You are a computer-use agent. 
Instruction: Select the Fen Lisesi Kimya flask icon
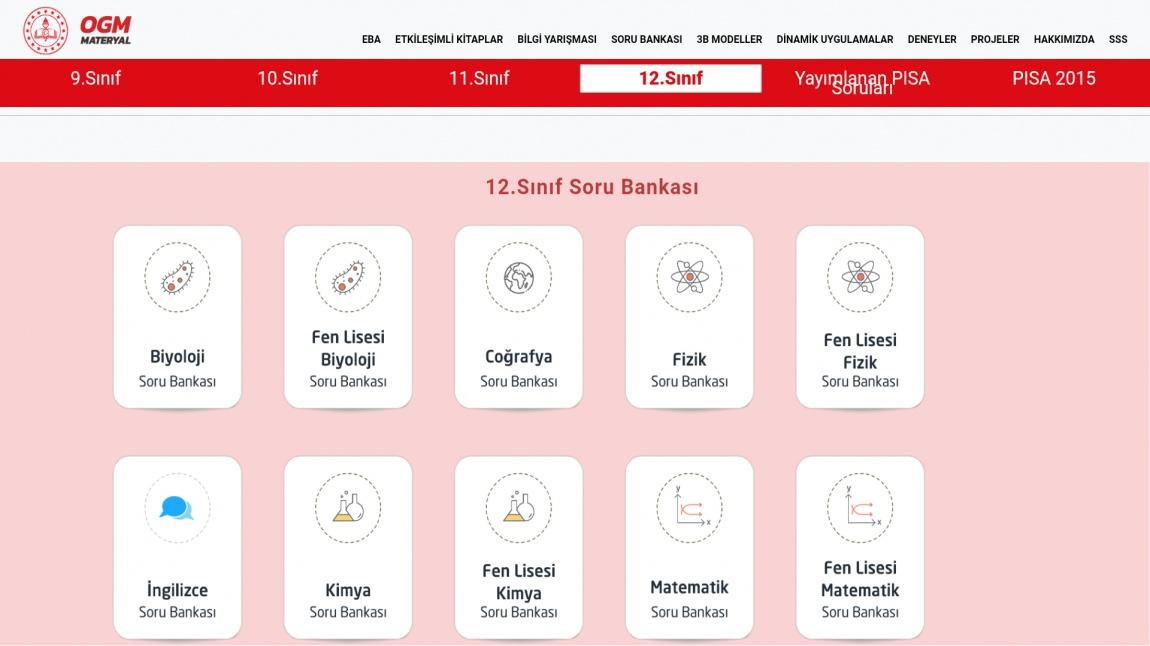coord(518,507)
